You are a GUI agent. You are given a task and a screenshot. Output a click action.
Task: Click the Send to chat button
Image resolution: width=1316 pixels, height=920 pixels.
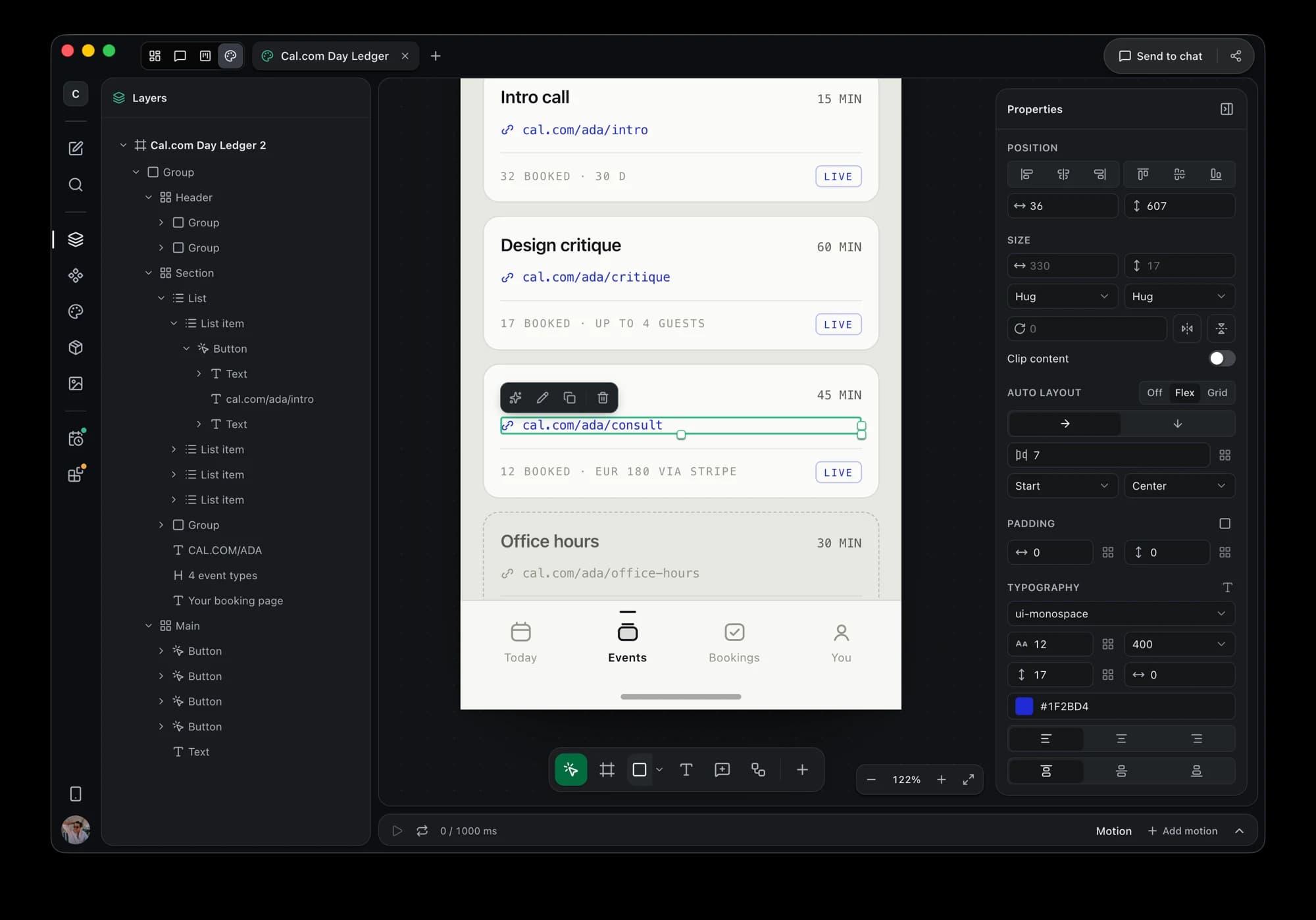pos(1161,56)
